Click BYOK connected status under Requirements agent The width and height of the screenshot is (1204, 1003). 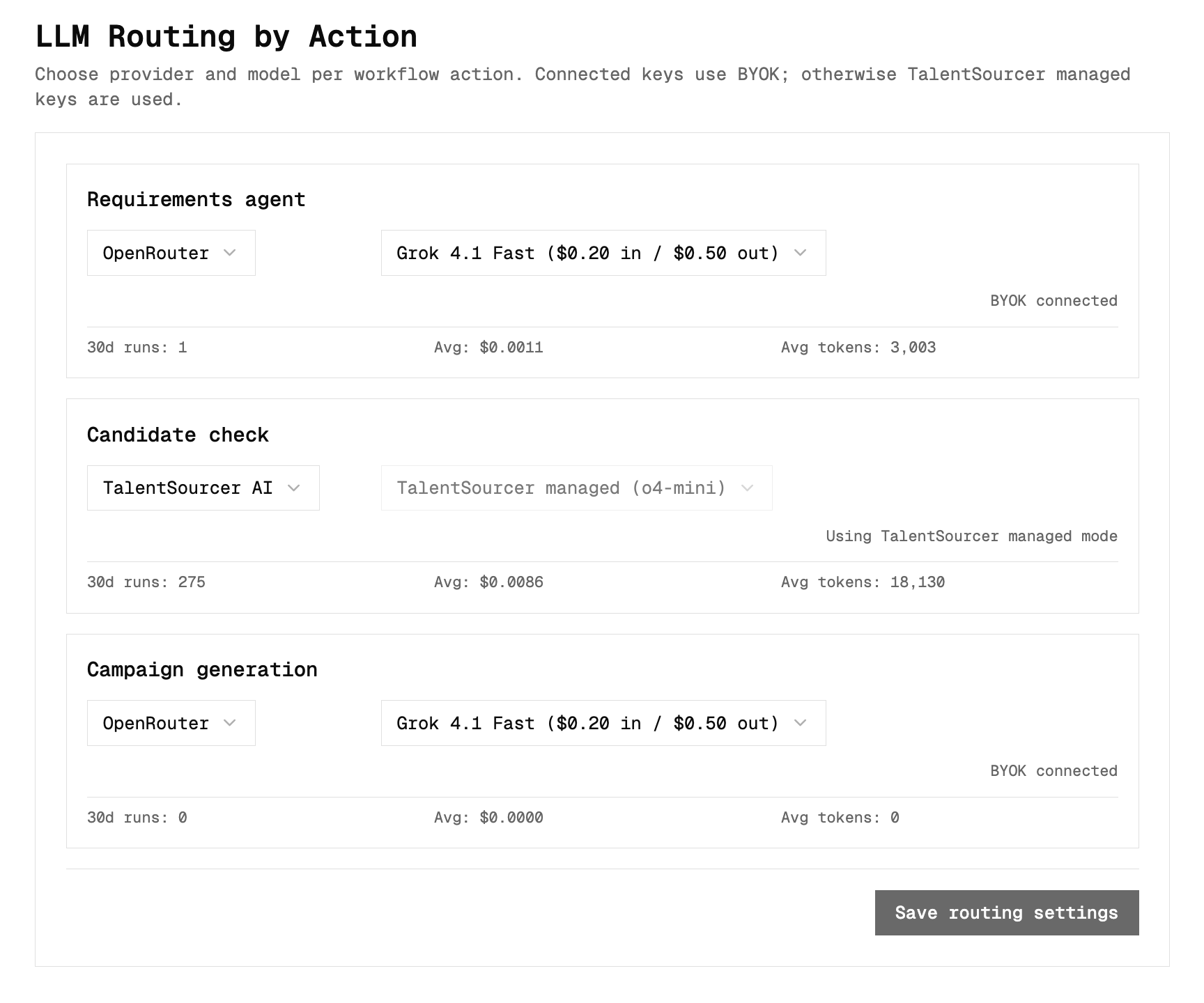[1053, 301]
